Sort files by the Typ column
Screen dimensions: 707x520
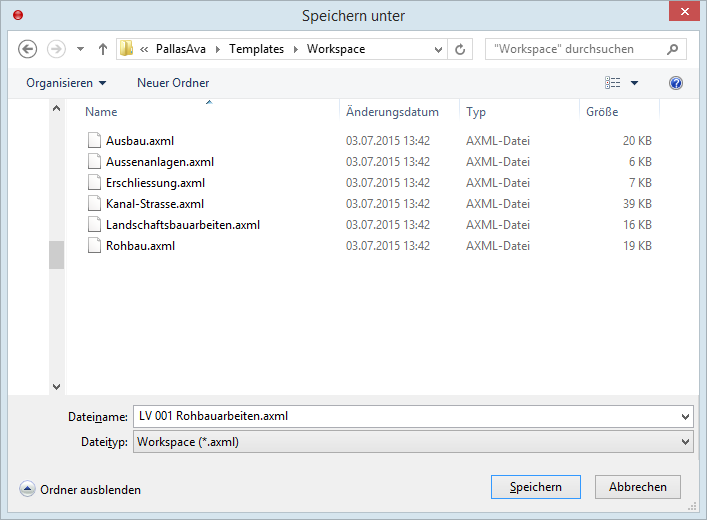476,112
